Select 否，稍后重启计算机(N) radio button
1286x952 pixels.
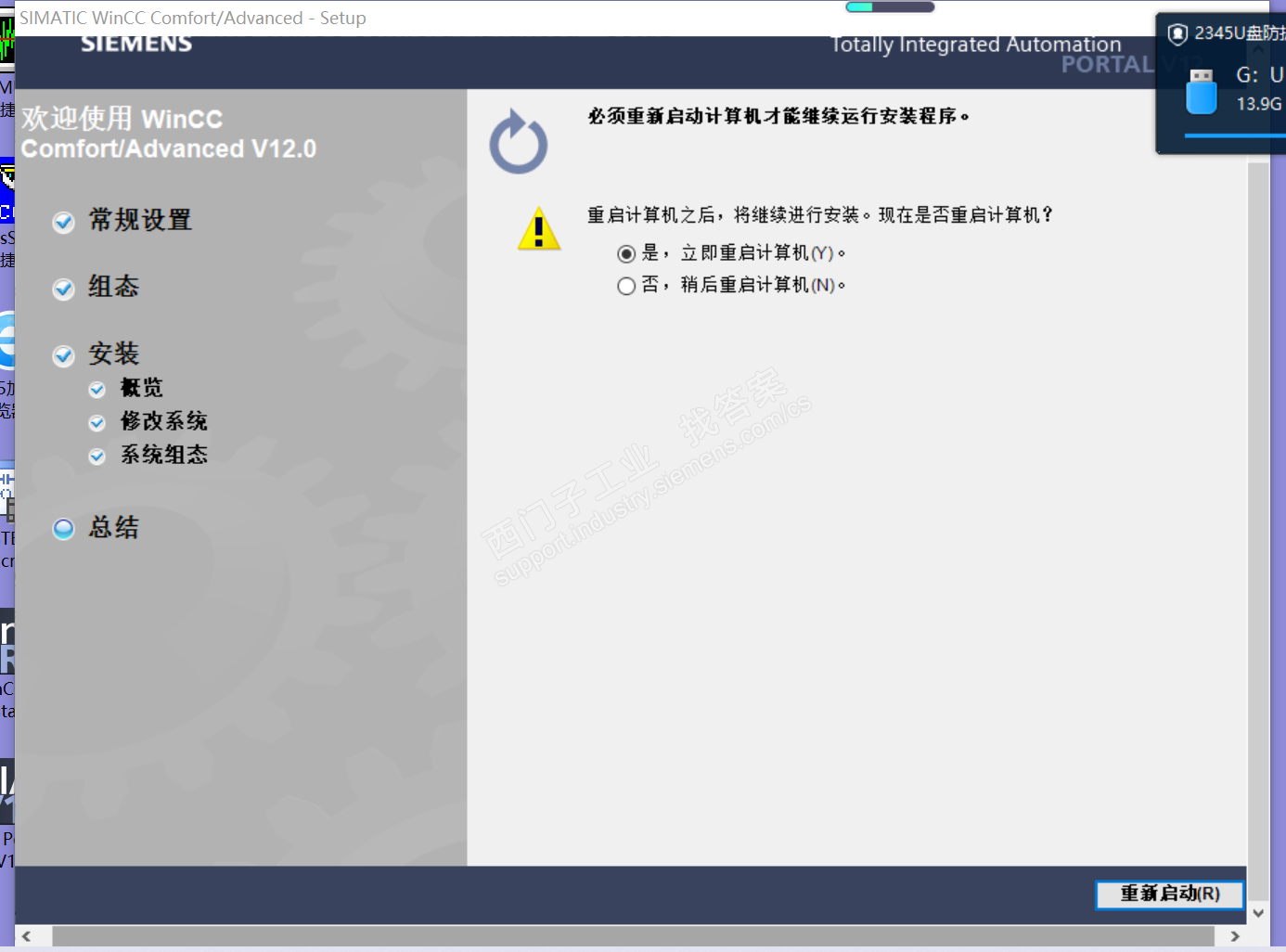(626, 286)
